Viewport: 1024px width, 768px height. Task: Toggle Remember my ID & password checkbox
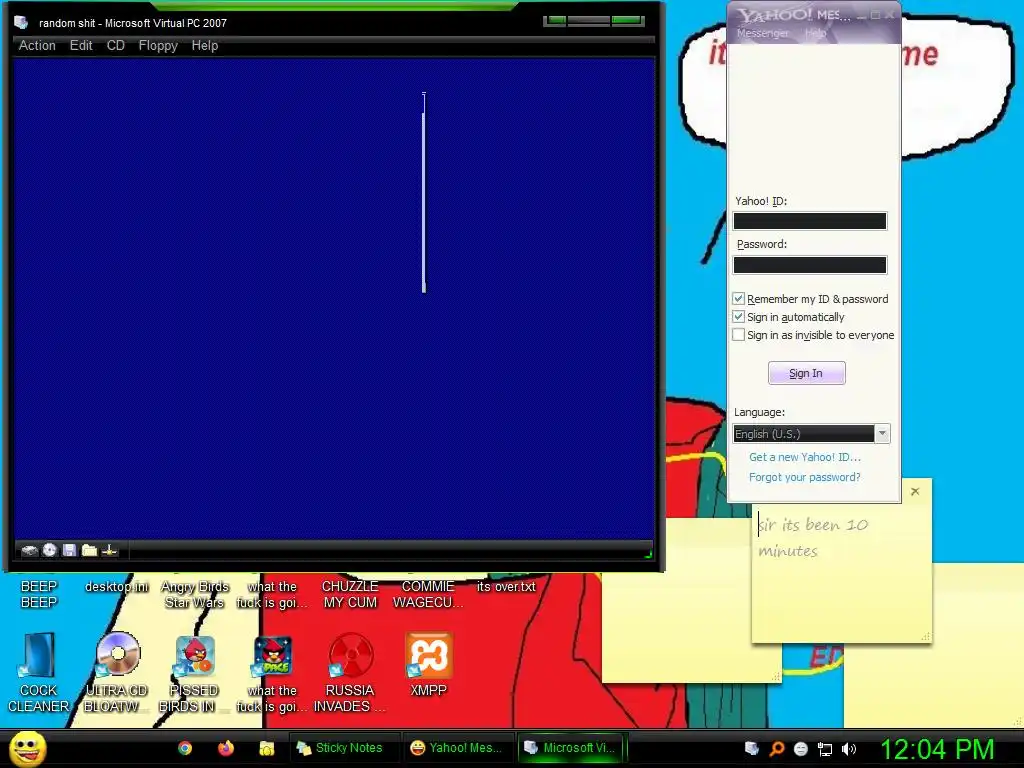(739, 298)
